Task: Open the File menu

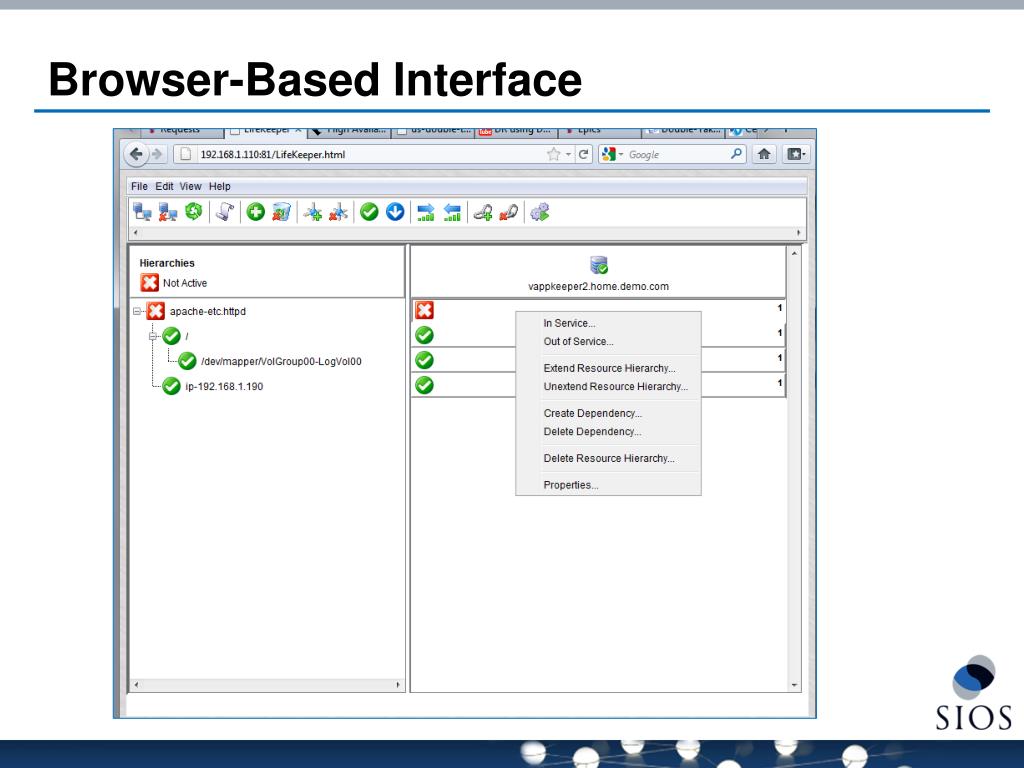Action: [x=140, y=186]
